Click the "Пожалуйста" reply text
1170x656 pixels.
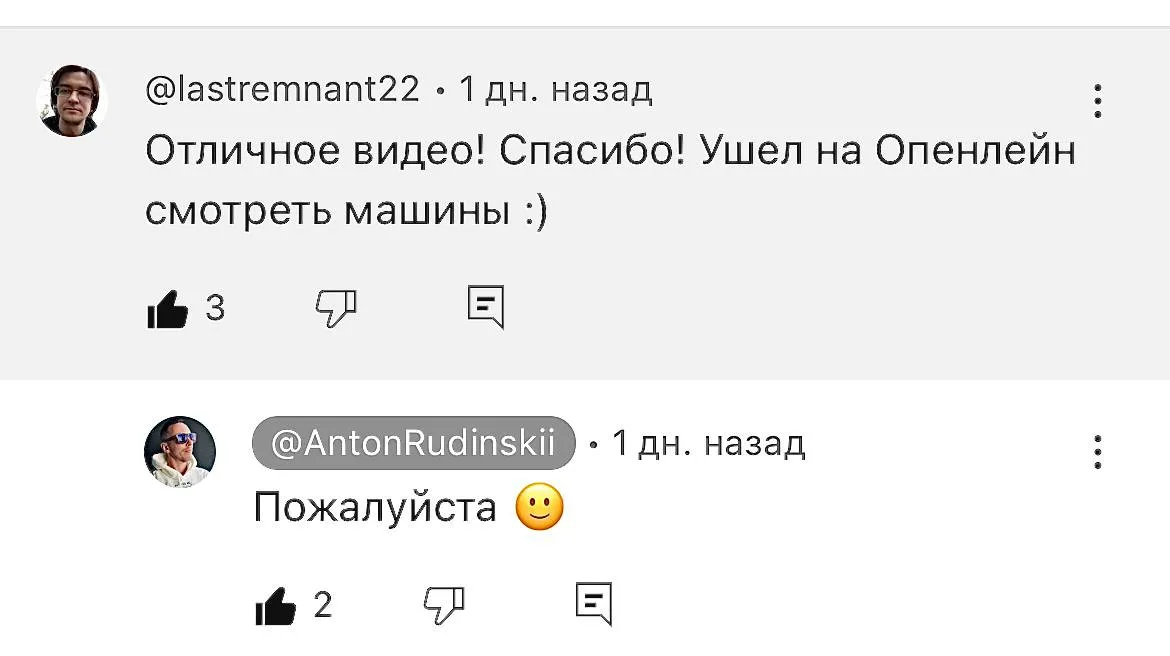pos(375,507)
